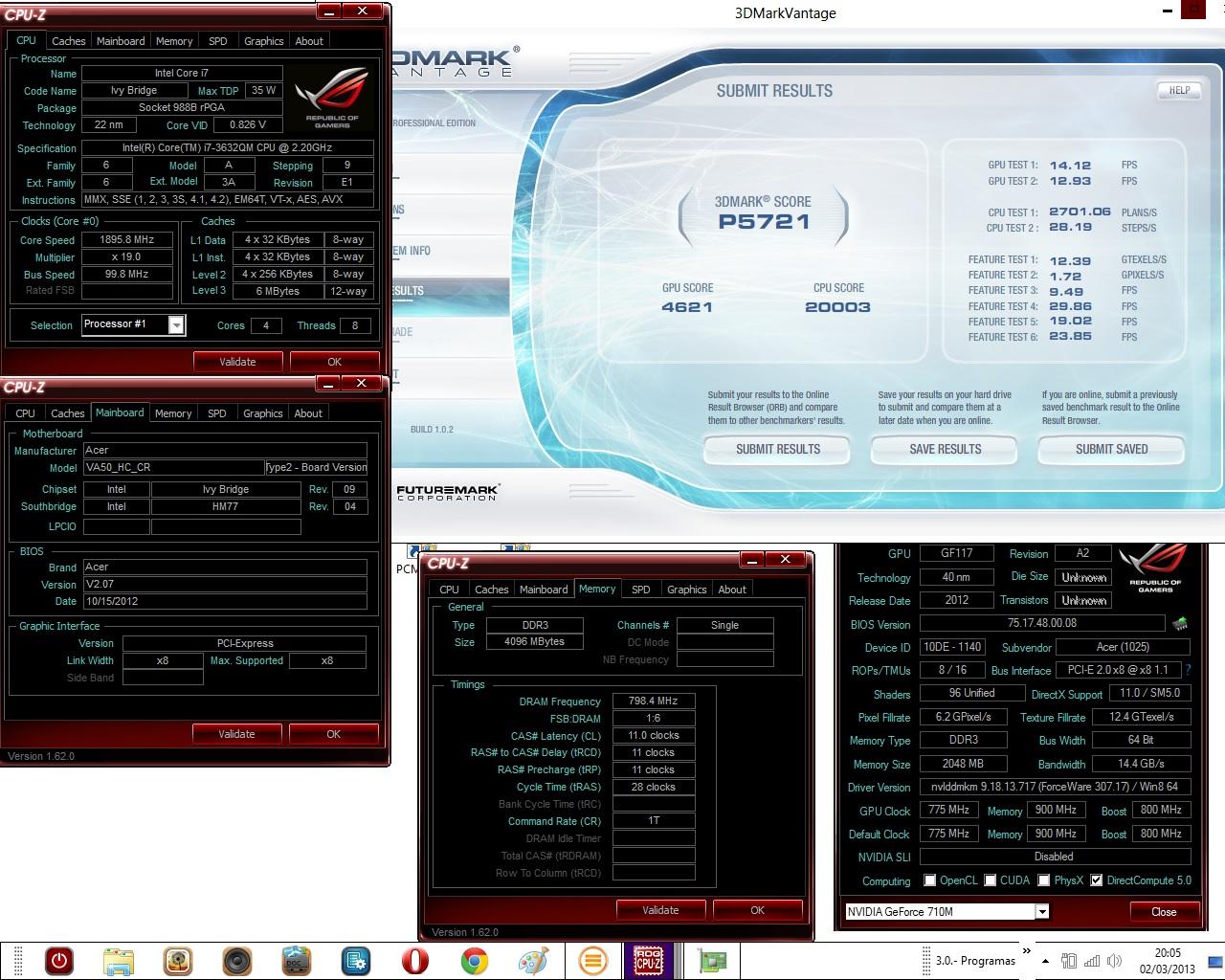Click OK in the CPU tab window
This screenshot has height=980, width=1225.
334,362
